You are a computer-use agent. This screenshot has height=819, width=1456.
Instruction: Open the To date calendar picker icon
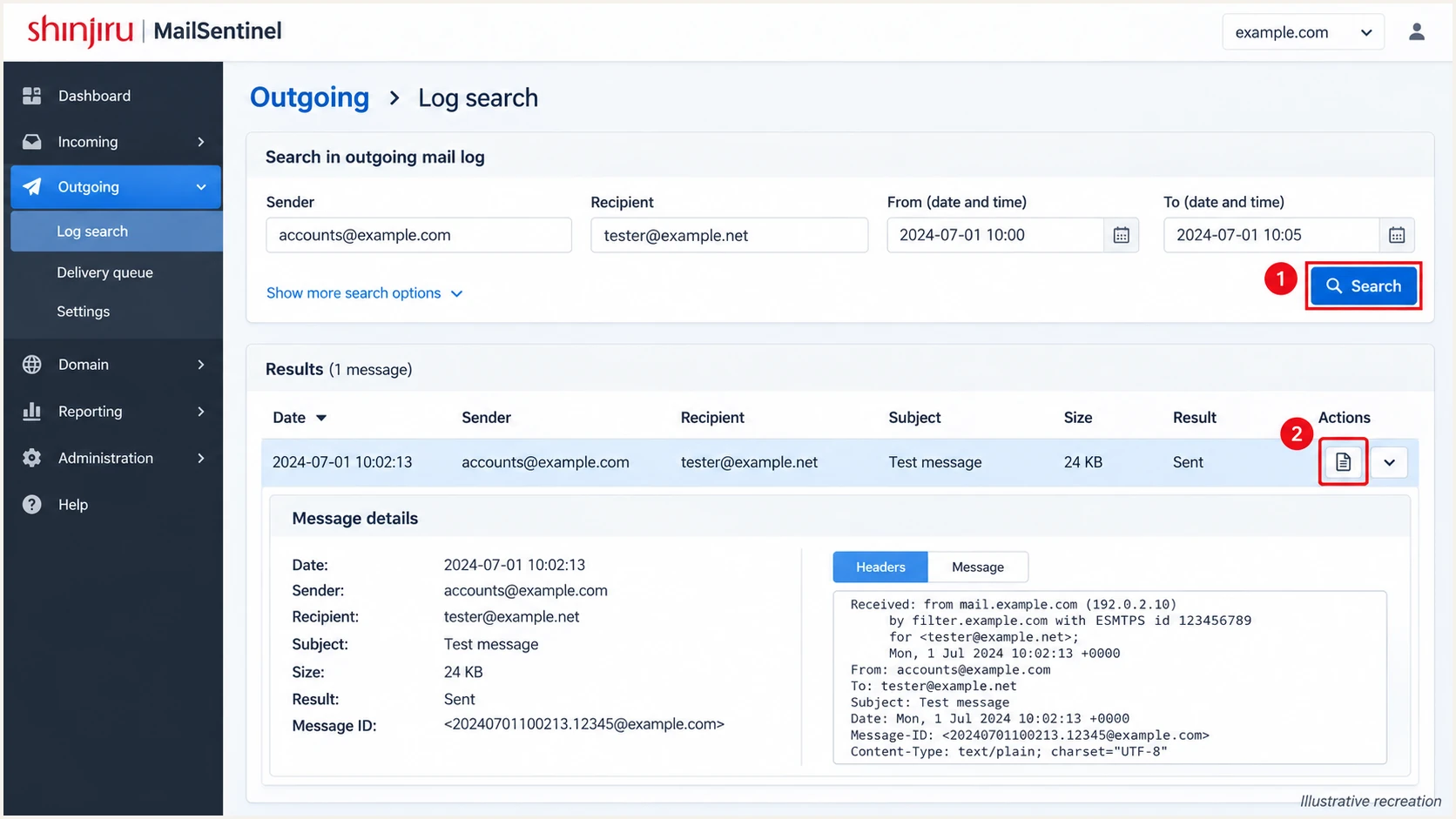pos(1397,235)
